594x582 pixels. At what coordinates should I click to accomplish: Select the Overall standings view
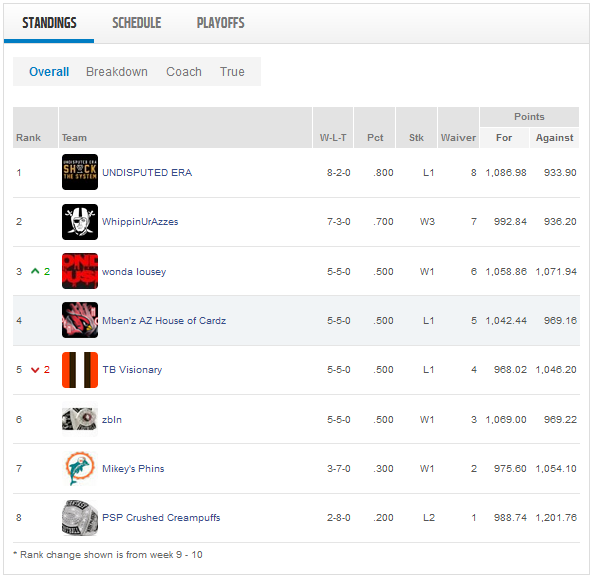tap(49, 72)
